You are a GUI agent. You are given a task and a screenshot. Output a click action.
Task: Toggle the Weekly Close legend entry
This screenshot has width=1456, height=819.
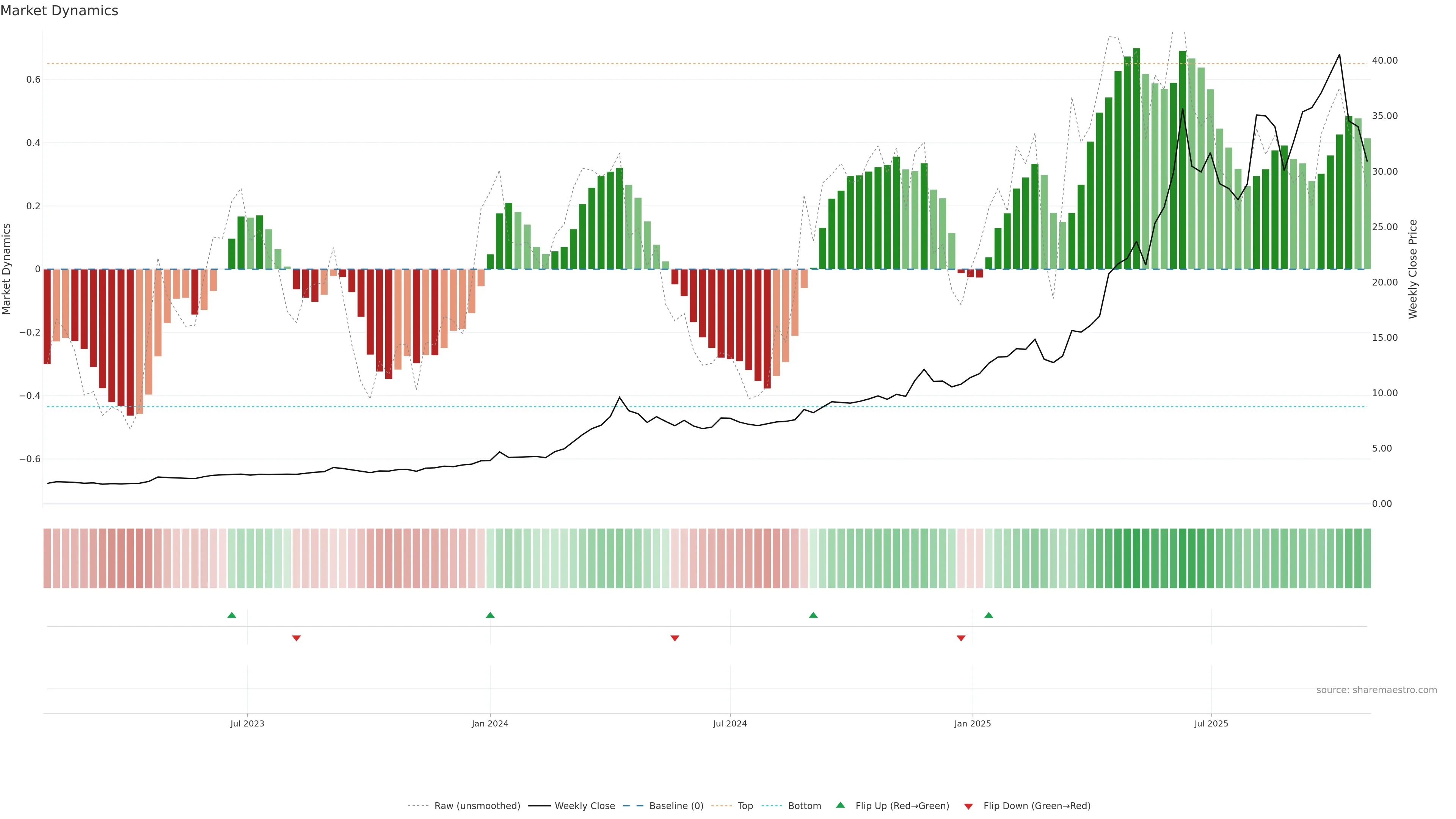click(x=584, y=806)
